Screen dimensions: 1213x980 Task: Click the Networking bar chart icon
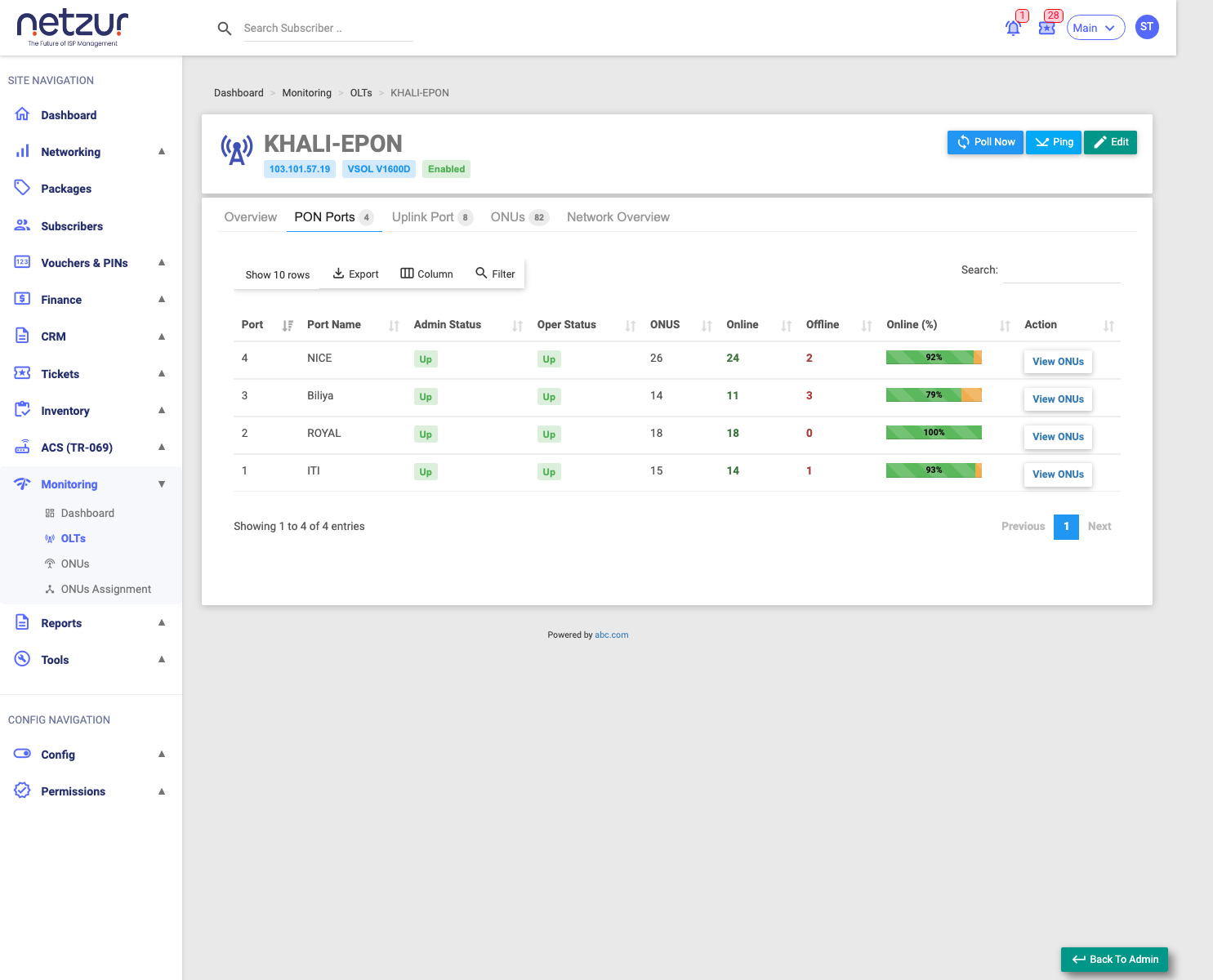click(x=23, y=151)
